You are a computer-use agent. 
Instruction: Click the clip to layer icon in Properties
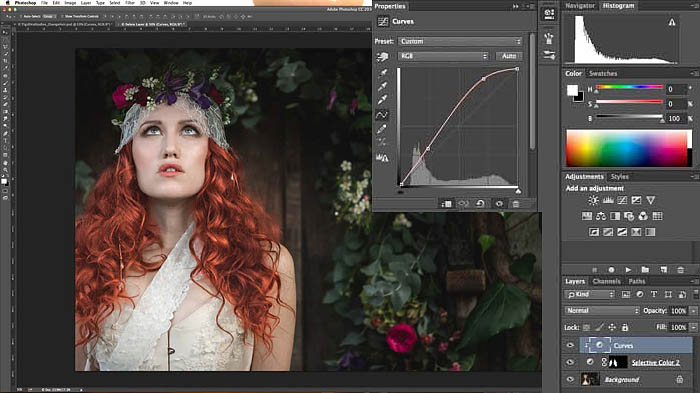(446, 204)
